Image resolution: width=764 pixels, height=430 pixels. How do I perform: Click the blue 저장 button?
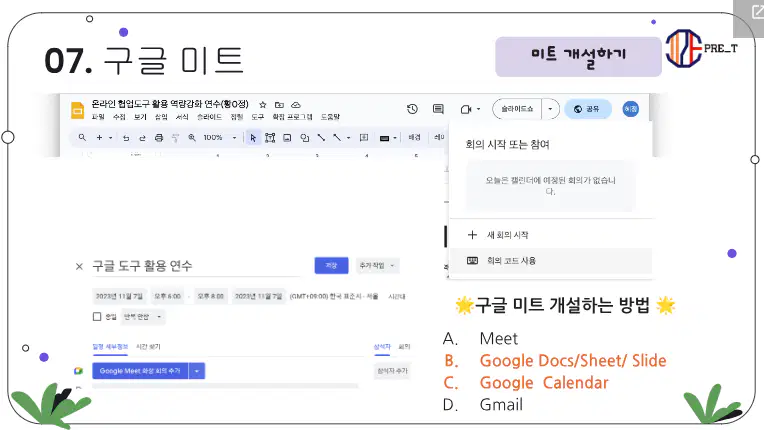331,265
